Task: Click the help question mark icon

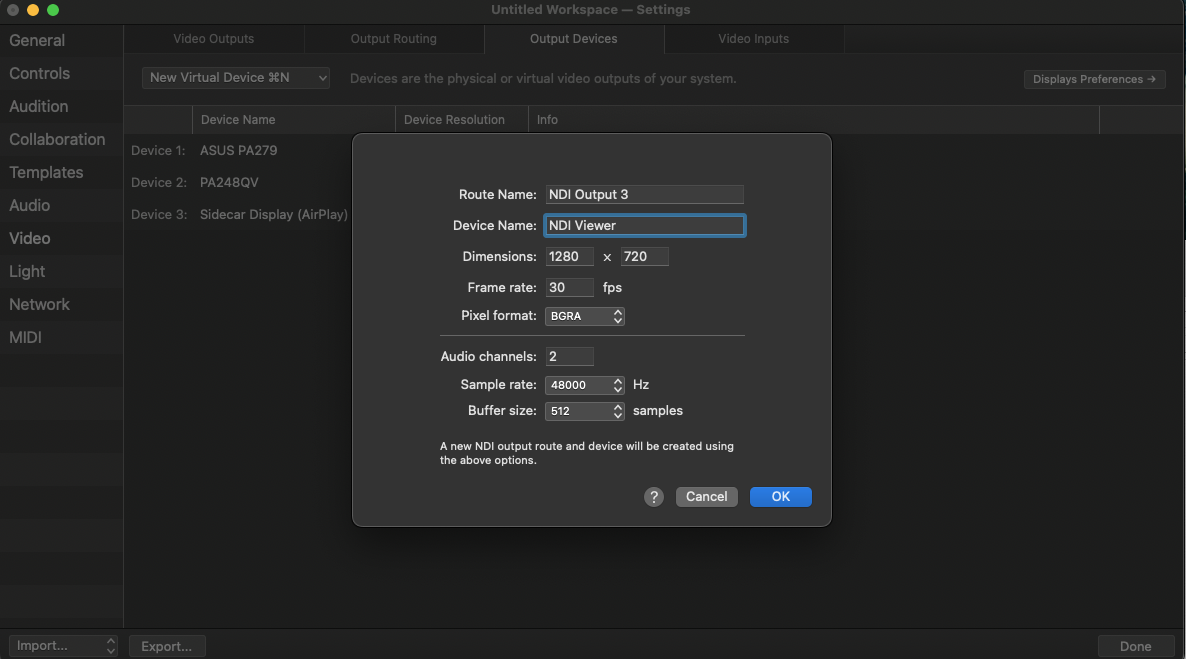Action: [654, 496]
